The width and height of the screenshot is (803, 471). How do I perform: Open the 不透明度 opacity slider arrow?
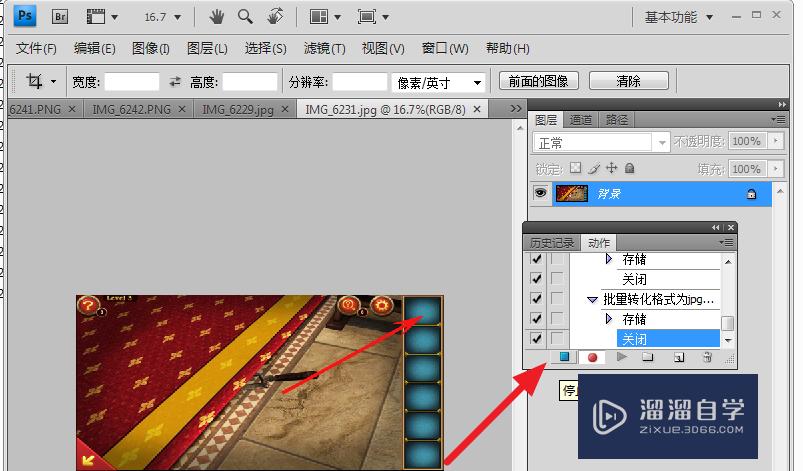(776, 141)
